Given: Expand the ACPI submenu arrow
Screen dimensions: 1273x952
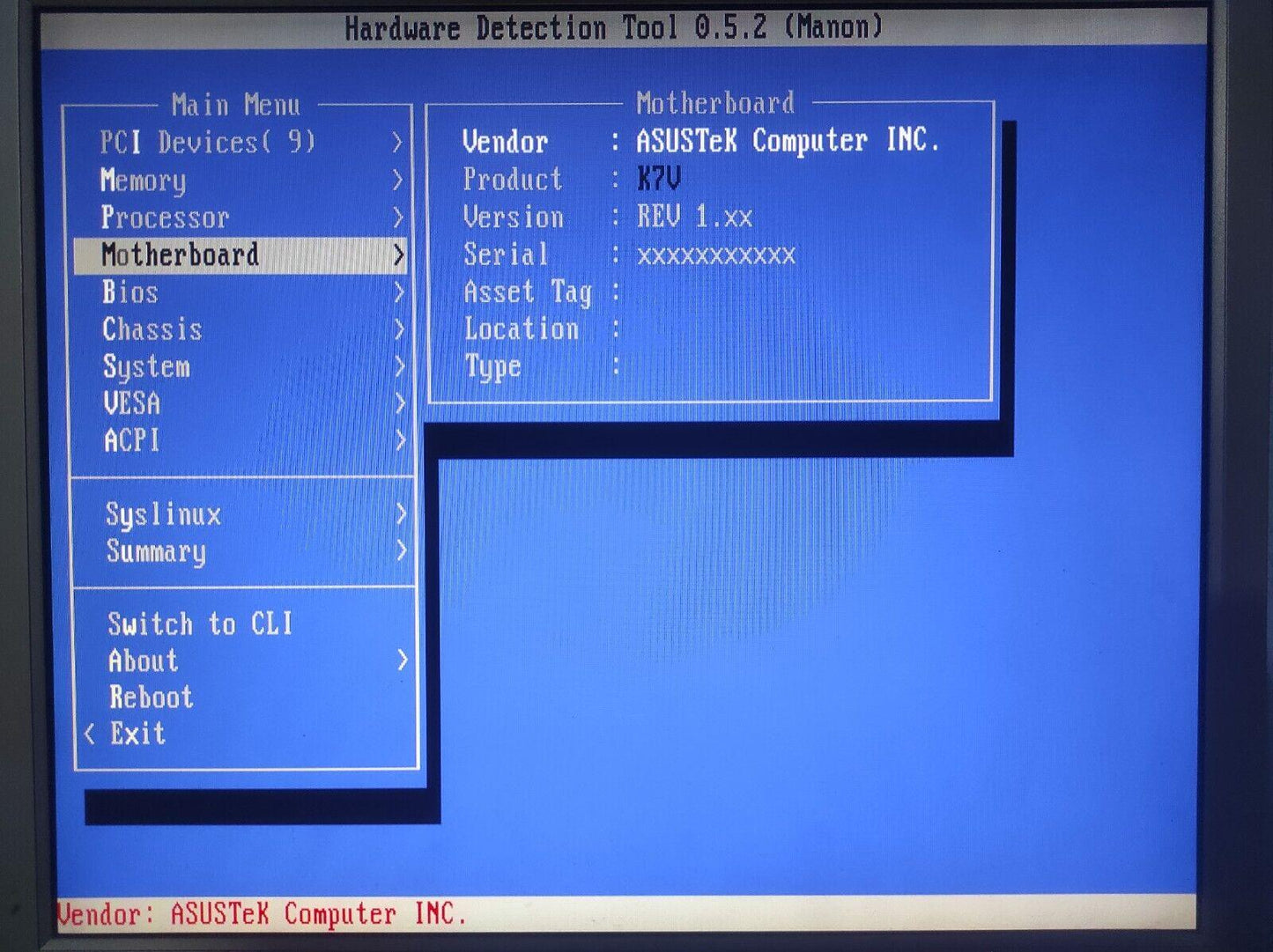Looking at the screenshot, I should tap(401, 440).
